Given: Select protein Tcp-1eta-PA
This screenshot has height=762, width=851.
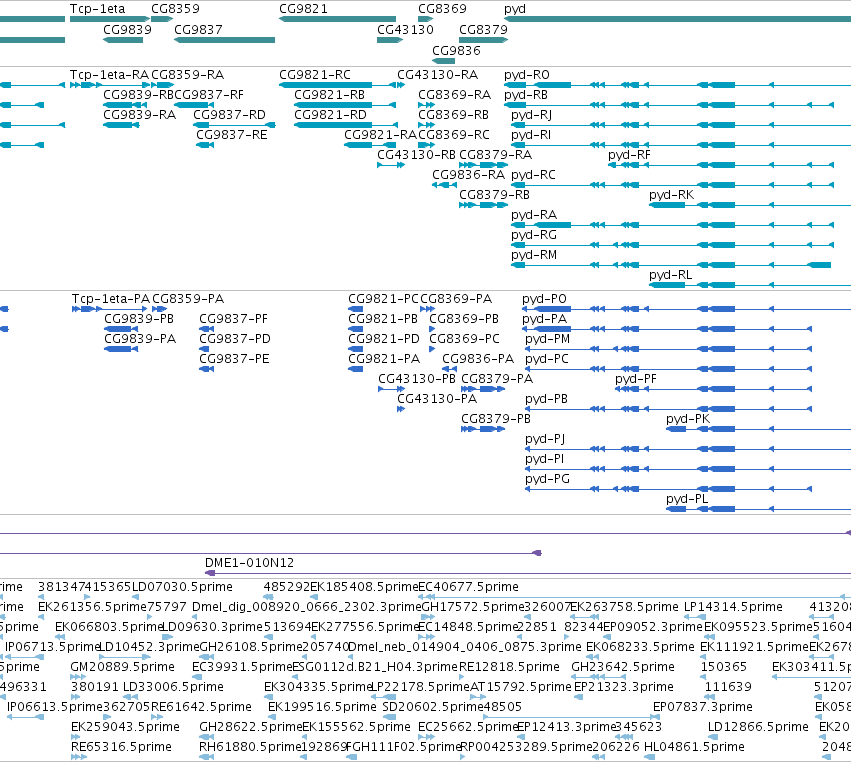Looking at the screenshot, I should (x=111, y=299).
